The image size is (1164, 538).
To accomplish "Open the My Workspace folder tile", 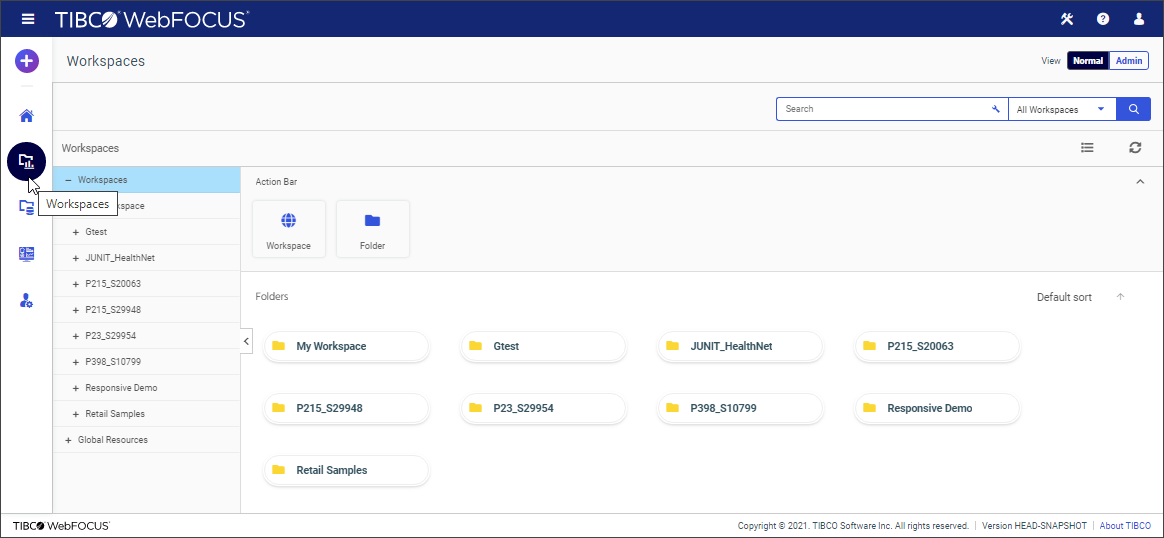I will click(x=347, y=346).
